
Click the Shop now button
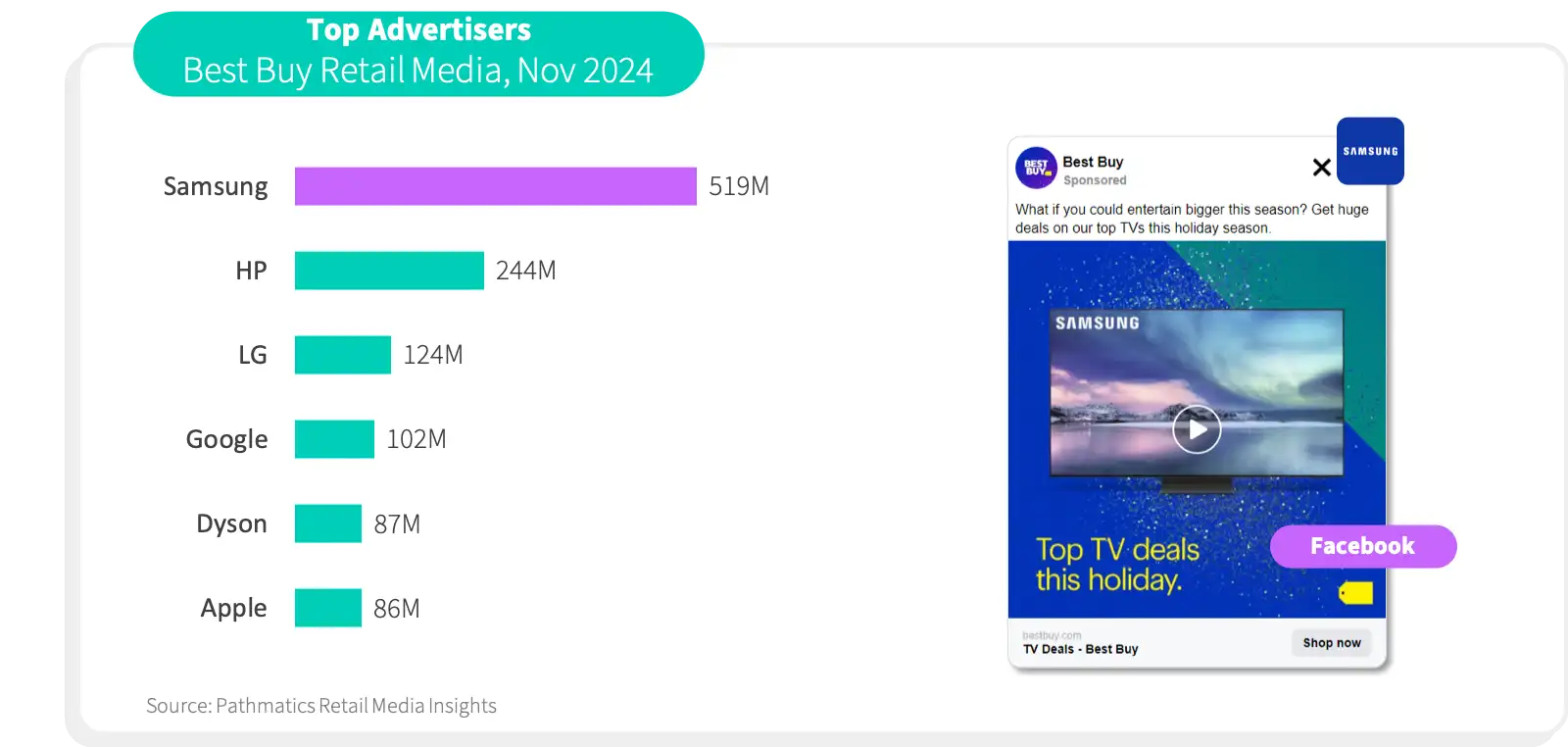pos(1332,643)
